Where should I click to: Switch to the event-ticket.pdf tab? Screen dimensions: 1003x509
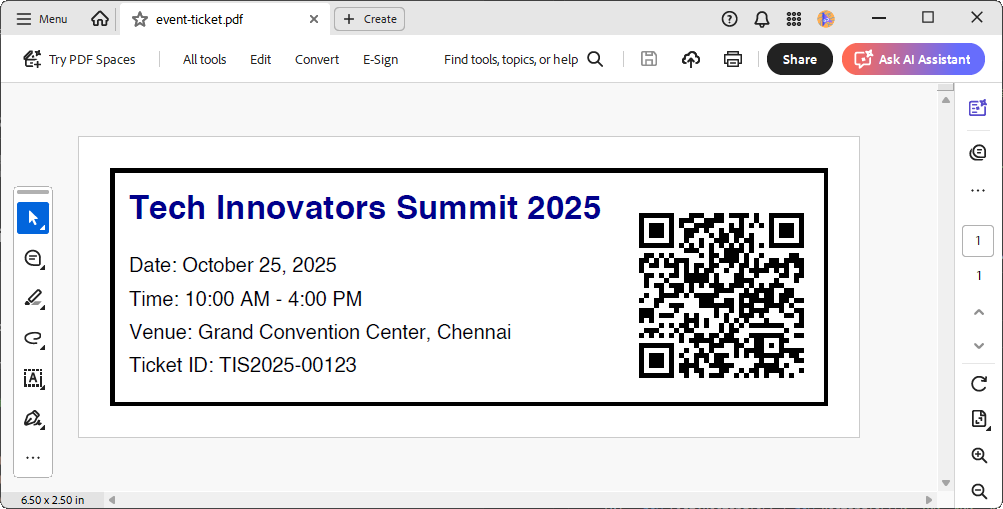pos(225,19)
